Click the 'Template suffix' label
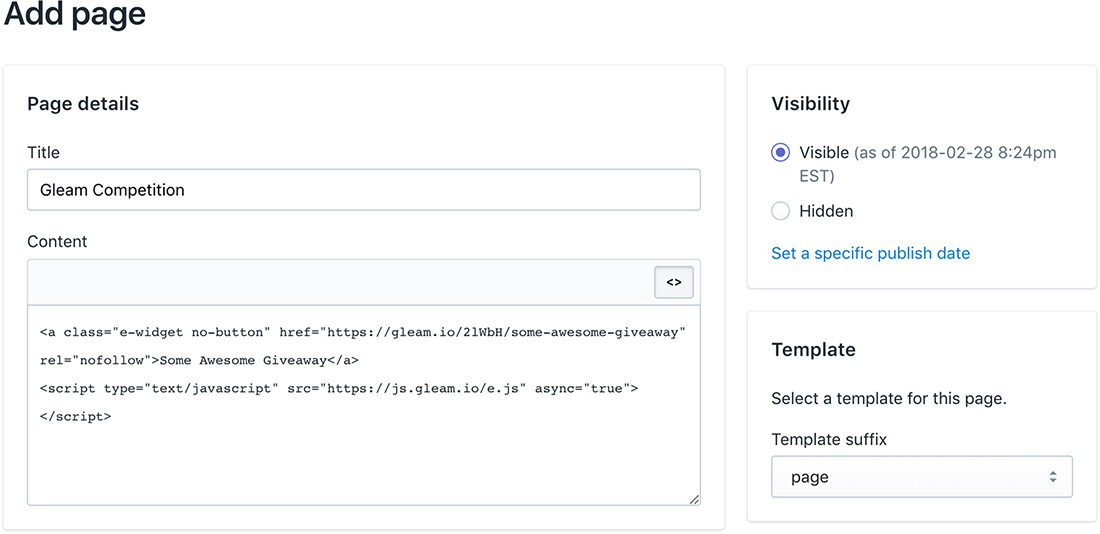1100x534 pixels. [829, 439]
